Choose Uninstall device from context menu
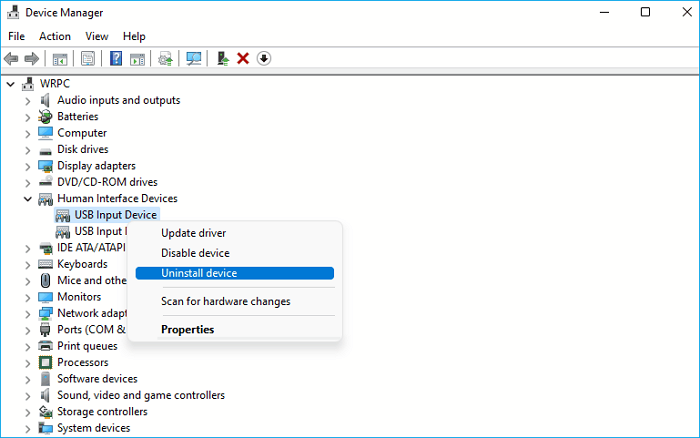Screen dimensions: 700x438 [199, 273]
